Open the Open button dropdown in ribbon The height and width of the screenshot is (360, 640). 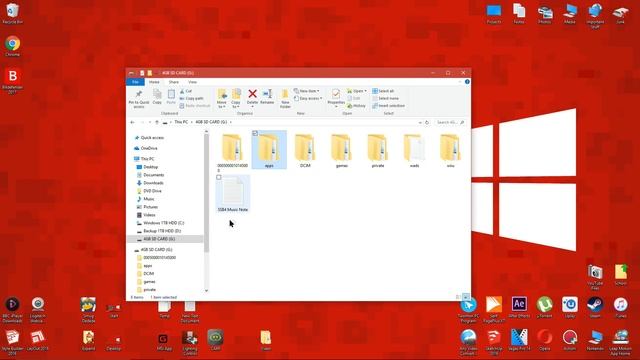pos(365,91)
